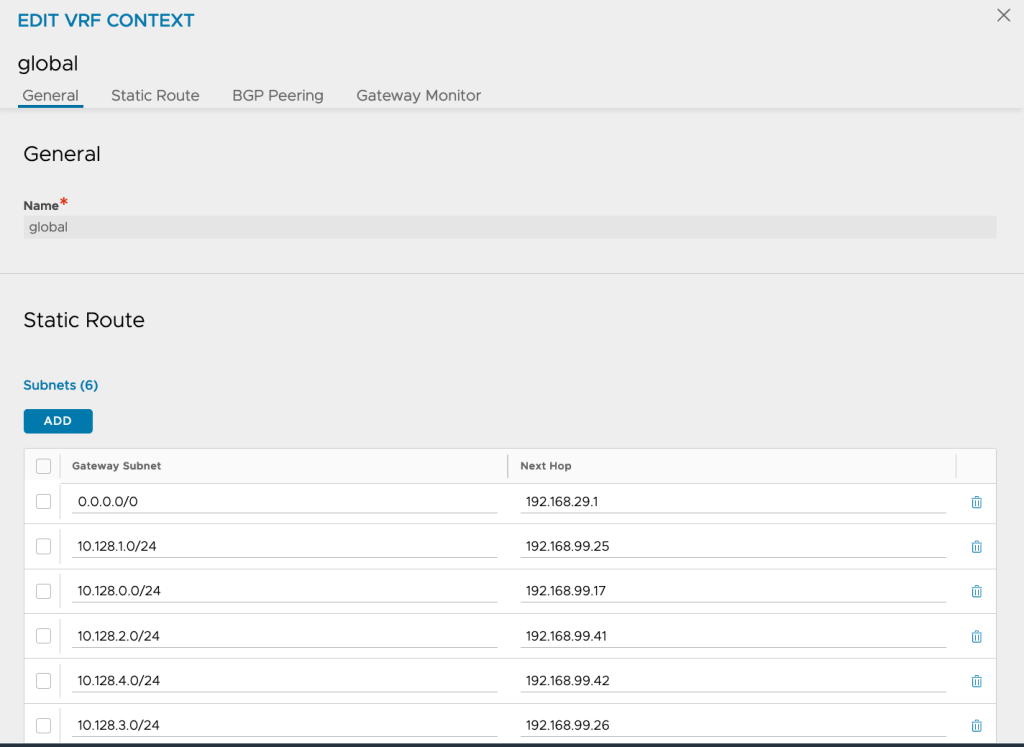The height and width of the screenshot is (747, 1024).
Task: Remove the 10.128.0.0/24 route via trash icon
Action: point(976,591)
